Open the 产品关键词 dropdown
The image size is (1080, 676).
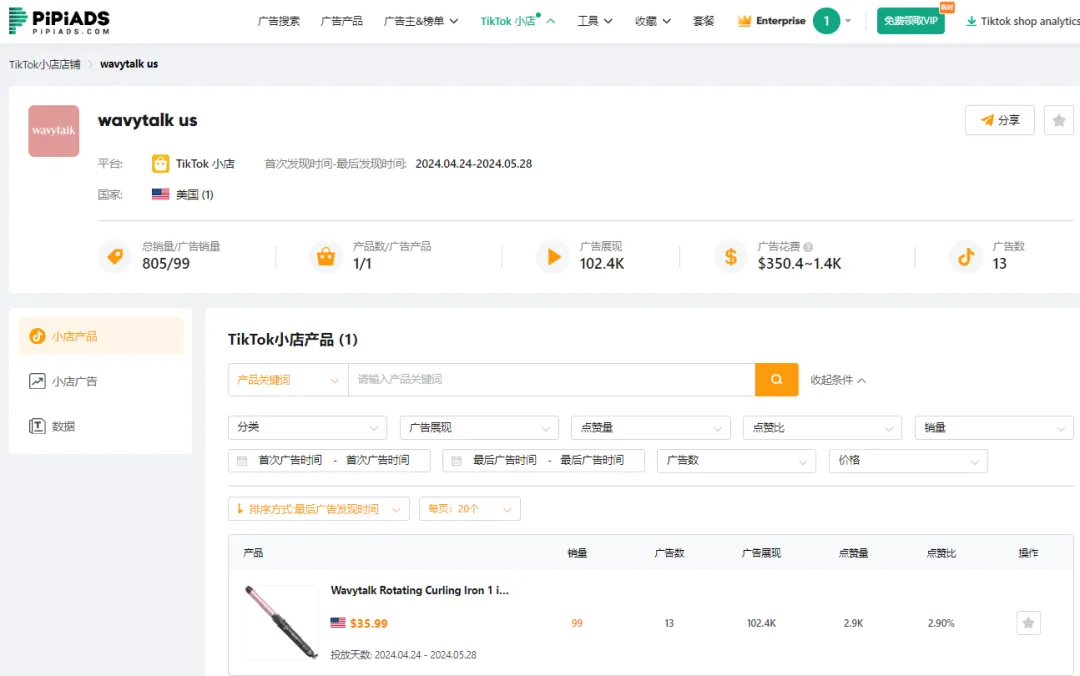coord(288,380)
